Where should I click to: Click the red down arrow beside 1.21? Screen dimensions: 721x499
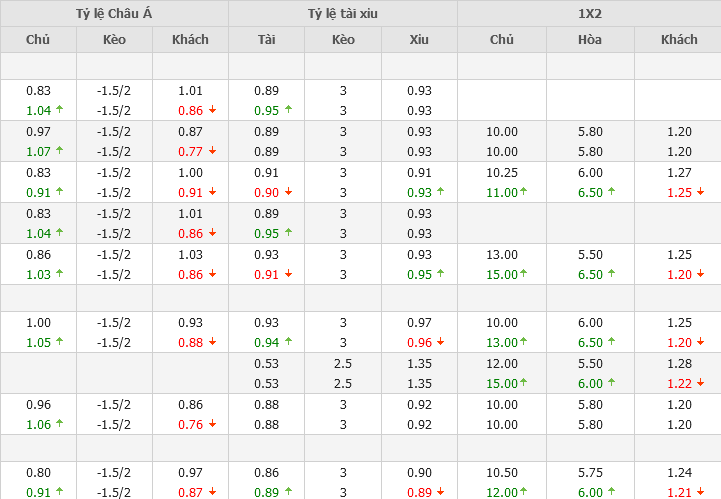pyautogui.click(x=701, y=492)
